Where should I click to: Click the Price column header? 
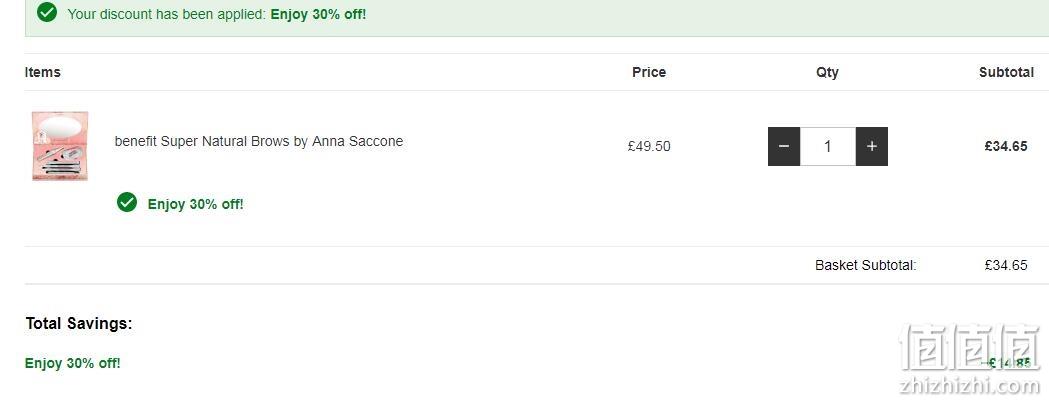pos(649,72)
